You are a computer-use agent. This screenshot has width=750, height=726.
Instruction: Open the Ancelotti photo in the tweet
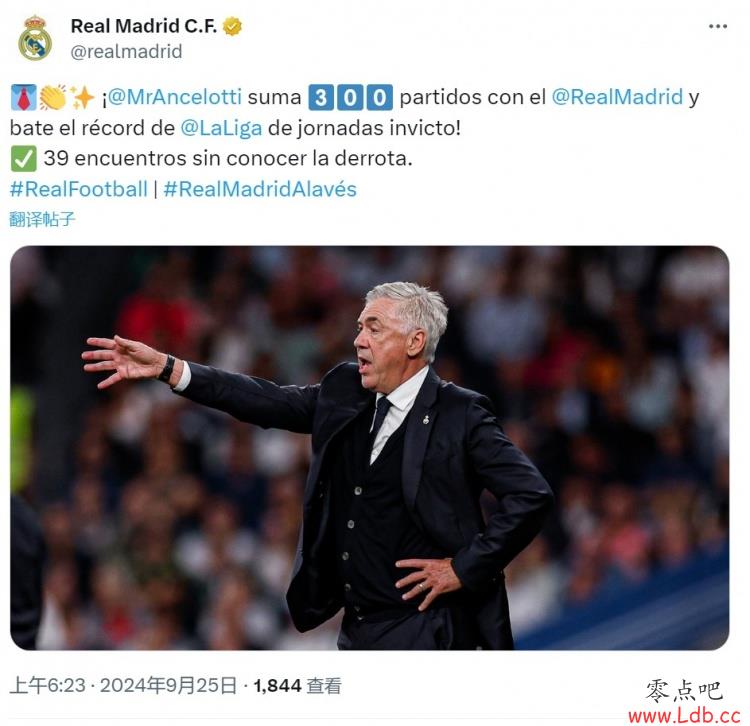(x=369, y=448)
